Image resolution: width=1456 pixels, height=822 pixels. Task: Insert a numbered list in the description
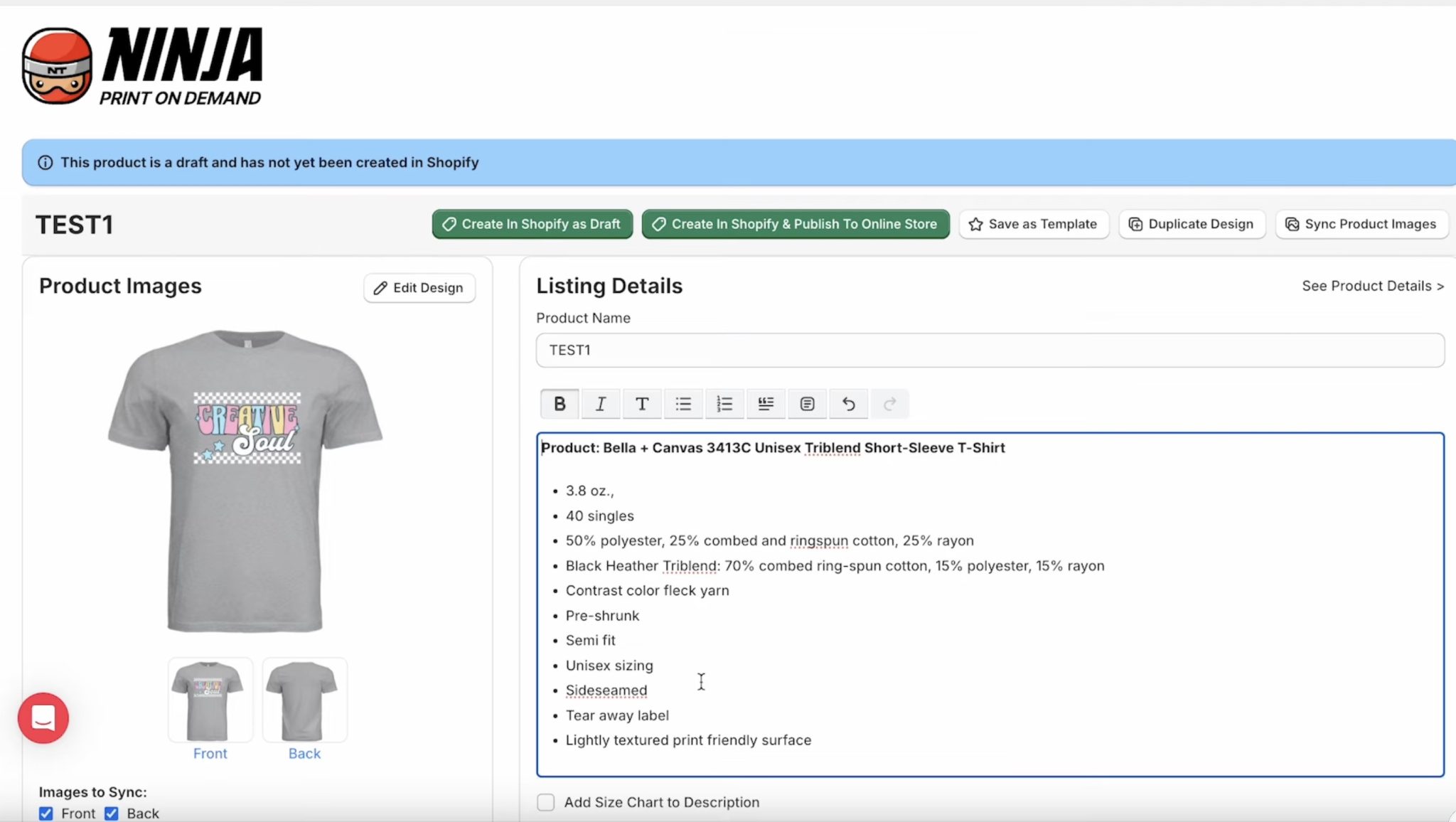(724, 403)
